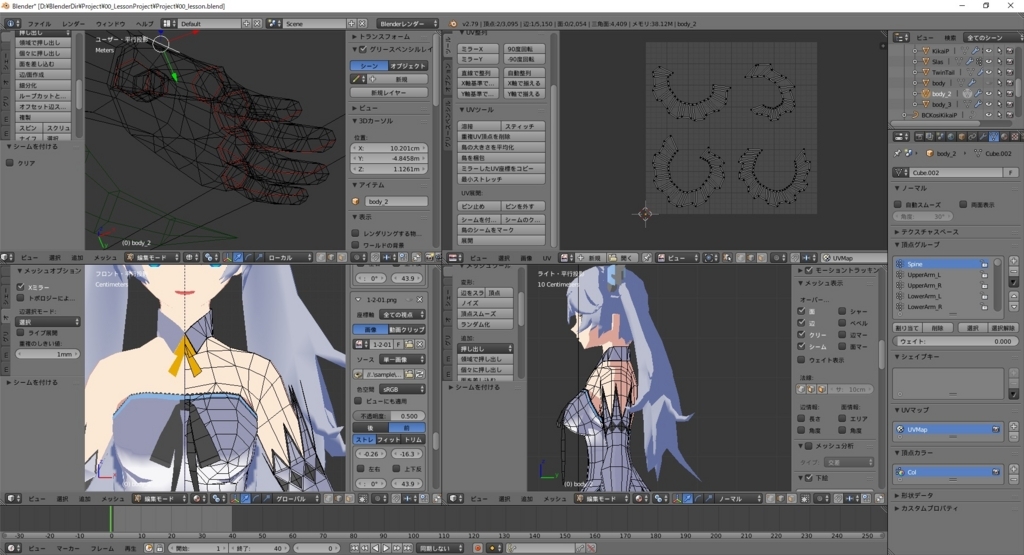Click the ピン止め button
This screenshot has height=555, width=1024.
pyautogui.click(x=479, y=206)
